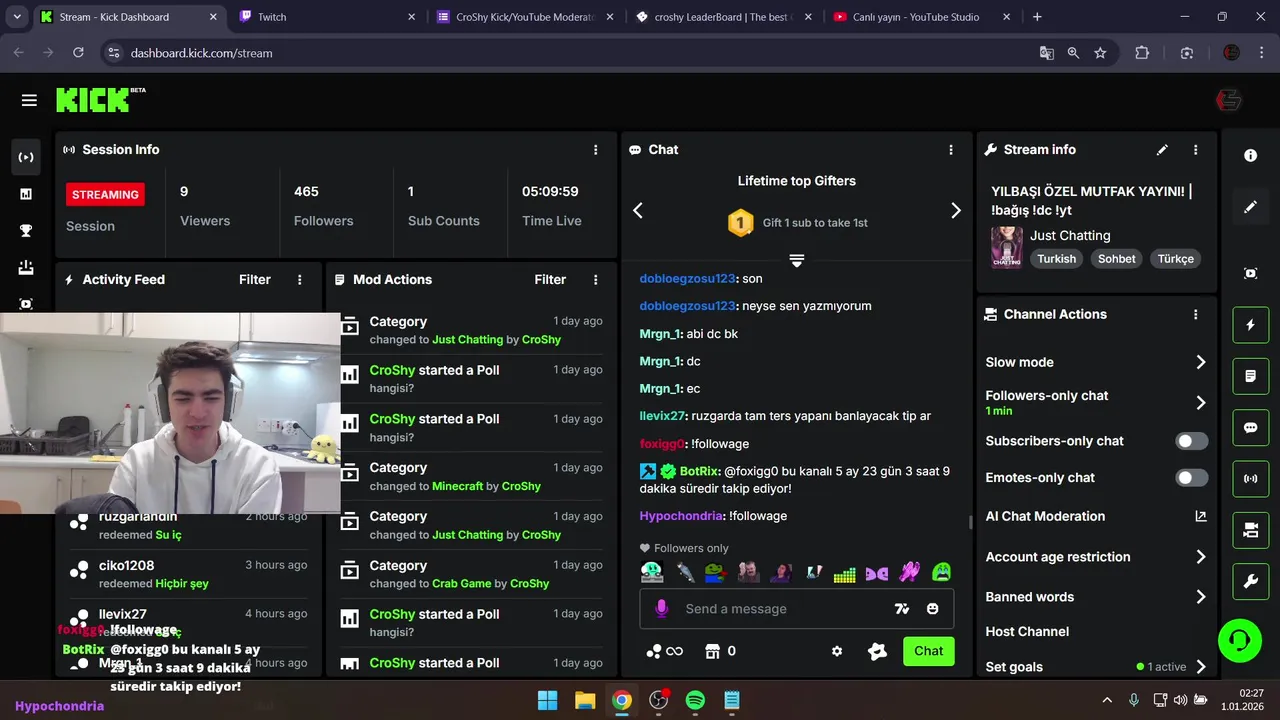
Task: Switch to Canlı yayın YouTube Studio tab
Action: [922, 17]
